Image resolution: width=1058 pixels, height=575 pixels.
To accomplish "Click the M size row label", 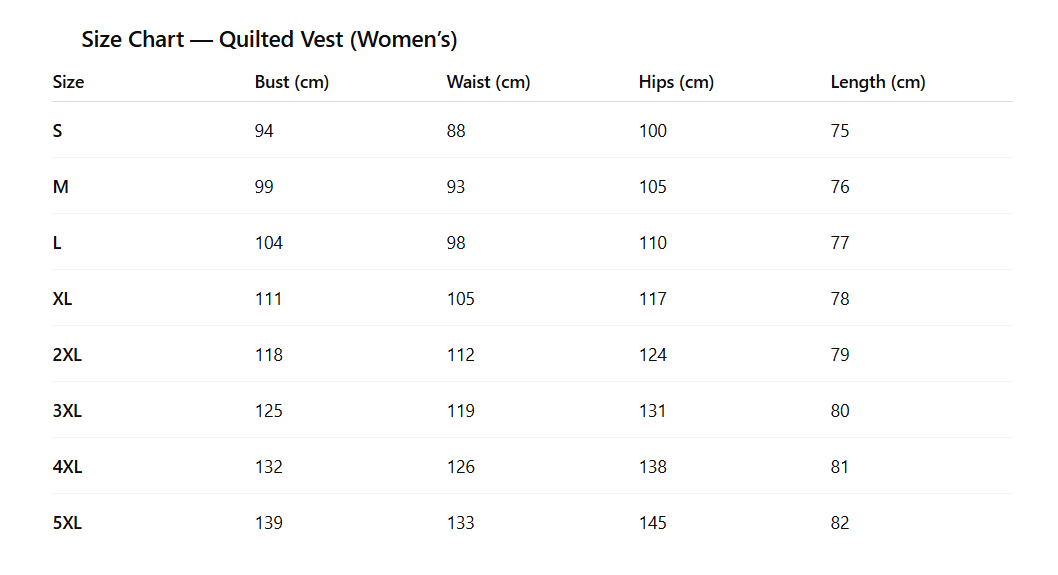I will pyautogui.click(x=60, y=187).
